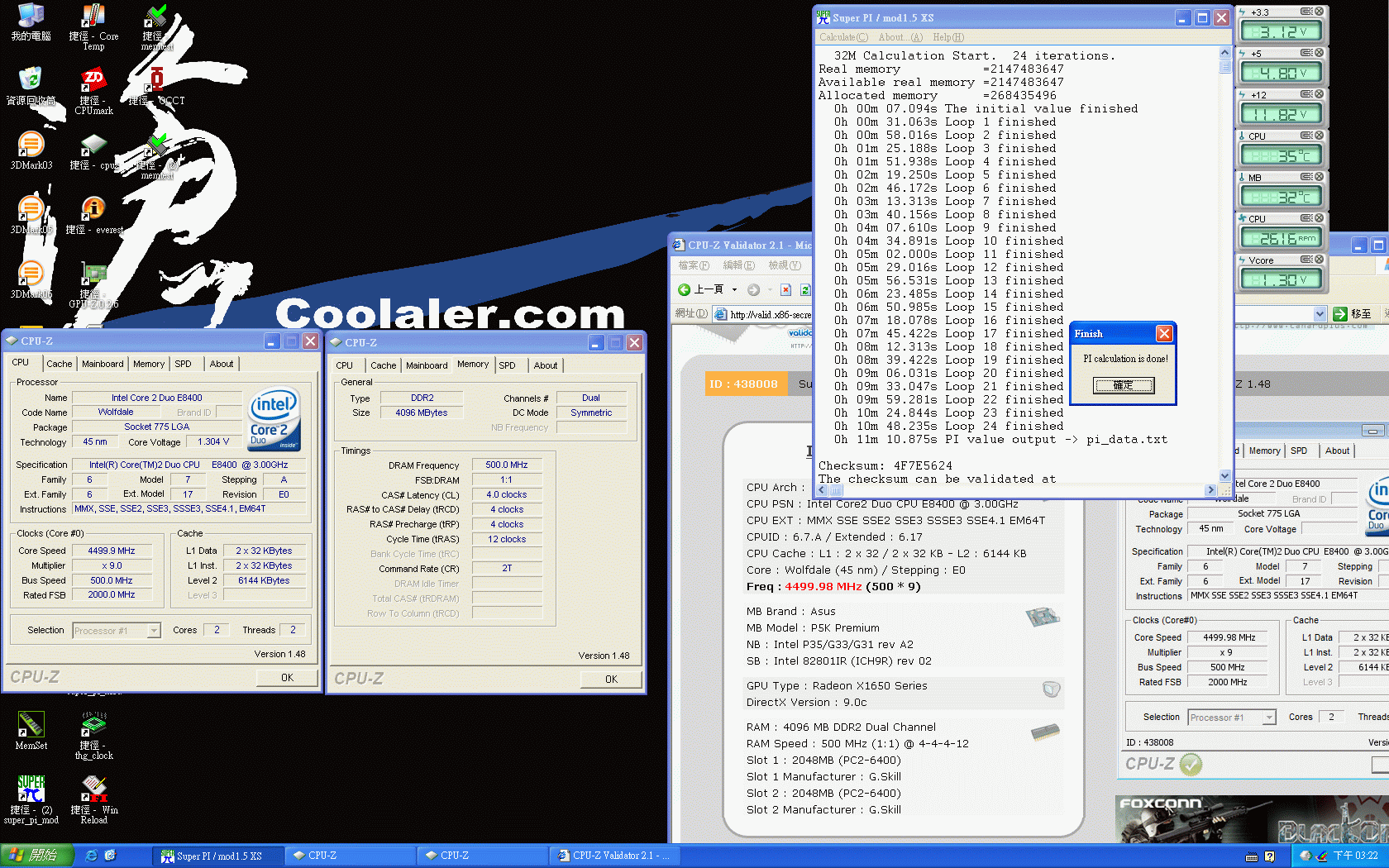Click the browser Stop page icon
This screenshot has width=1389, height=868.
786,289
